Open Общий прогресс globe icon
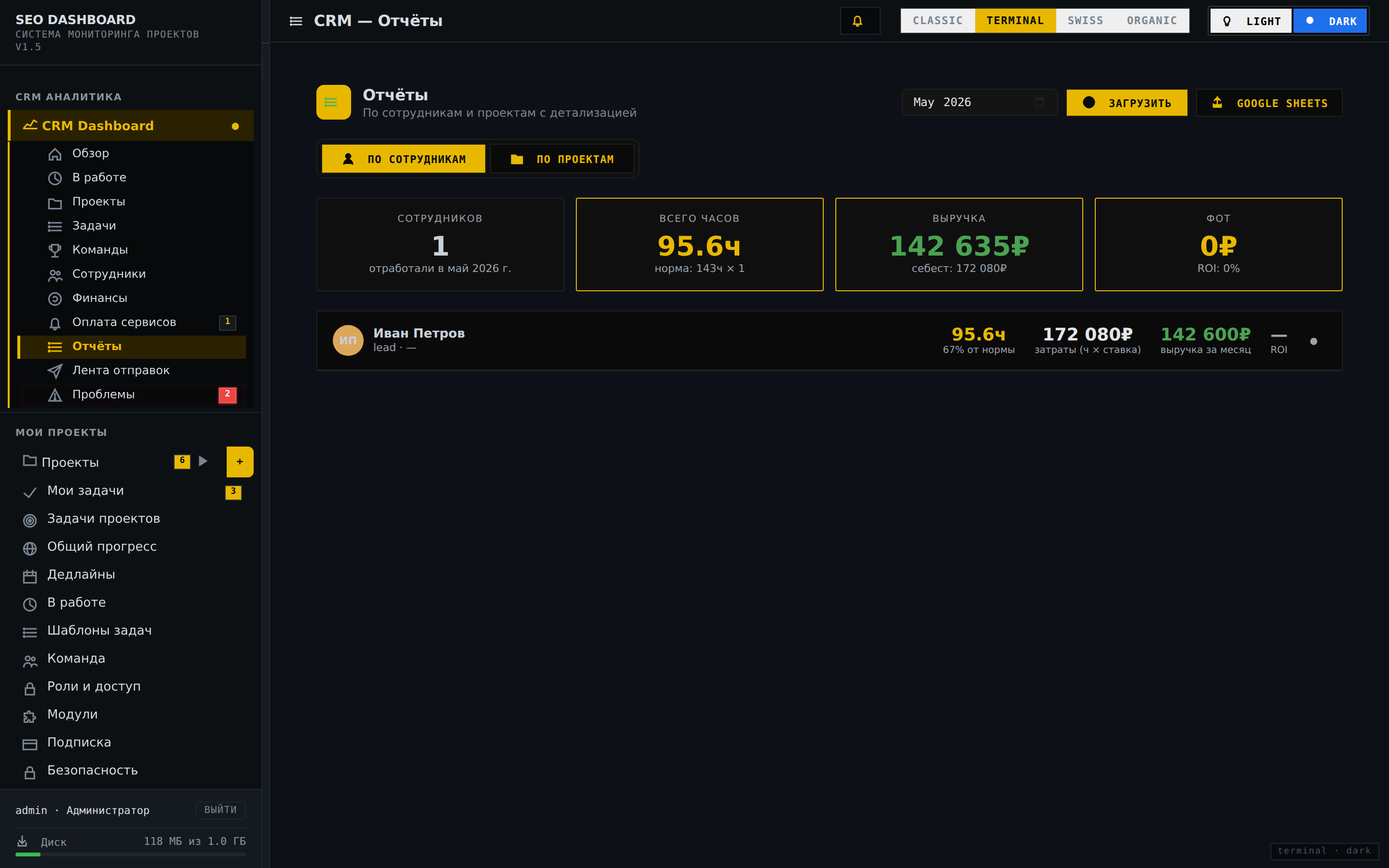This screenshot has width=1389, height=868. pyautogui.click(x=30, y=548)
